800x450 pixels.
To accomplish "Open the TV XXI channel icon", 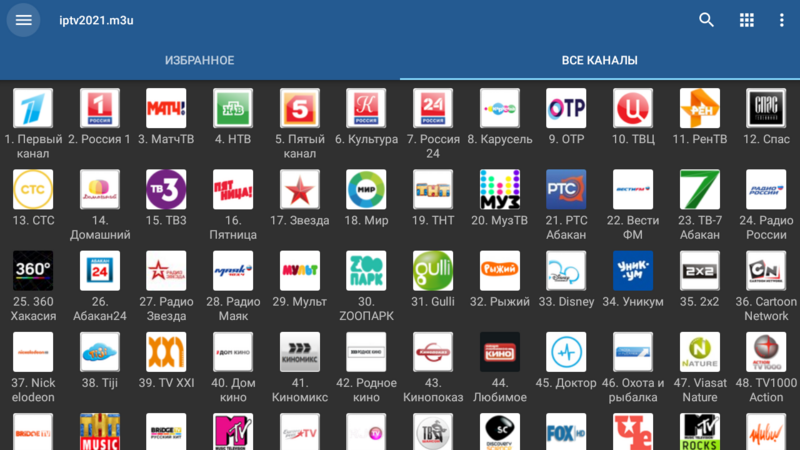I will coord(166,352).
